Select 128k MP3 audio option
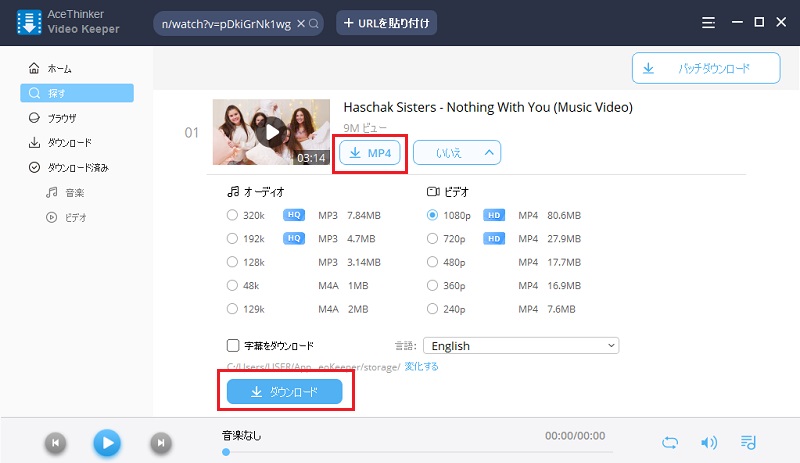This screenshot has height=463, width=800. click(232, 262)
